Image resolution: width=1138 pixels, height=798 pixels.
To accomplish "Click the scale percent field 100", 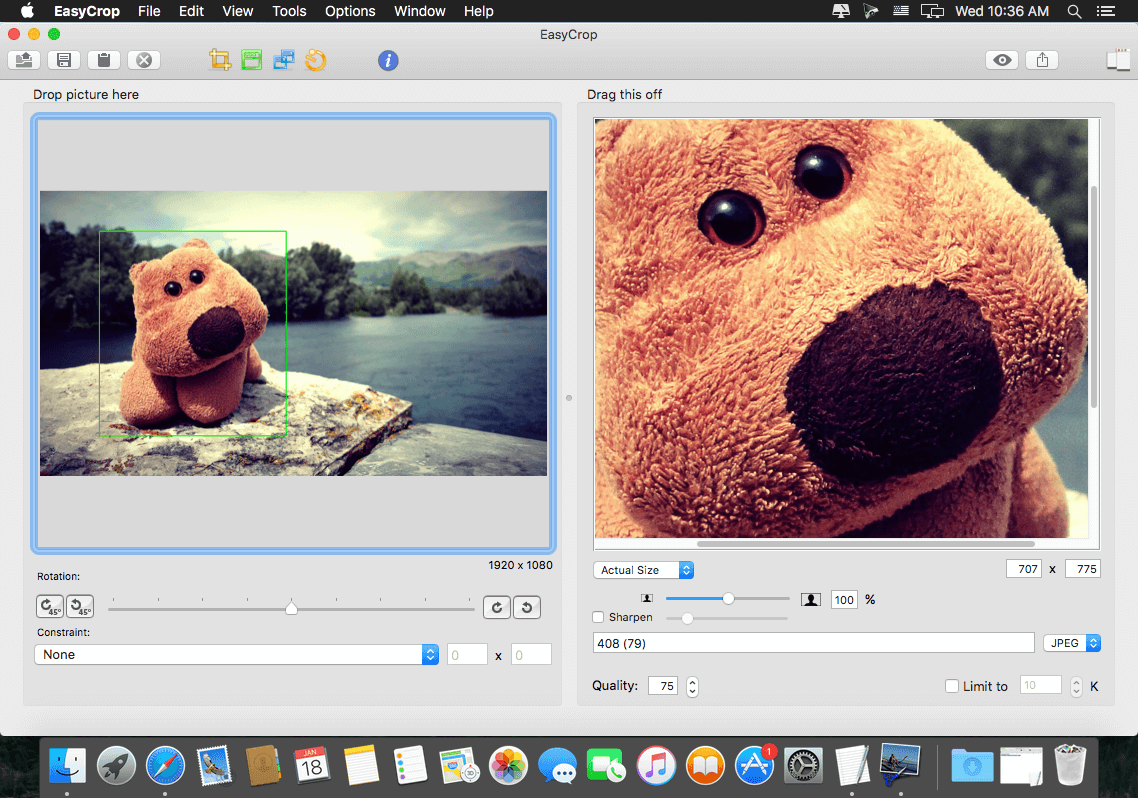I will 844,599.
